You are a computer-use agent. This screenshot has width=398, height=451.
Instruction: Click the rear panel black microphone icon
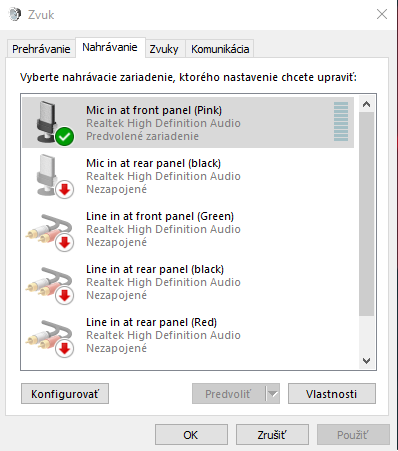[x=52, y=176]
